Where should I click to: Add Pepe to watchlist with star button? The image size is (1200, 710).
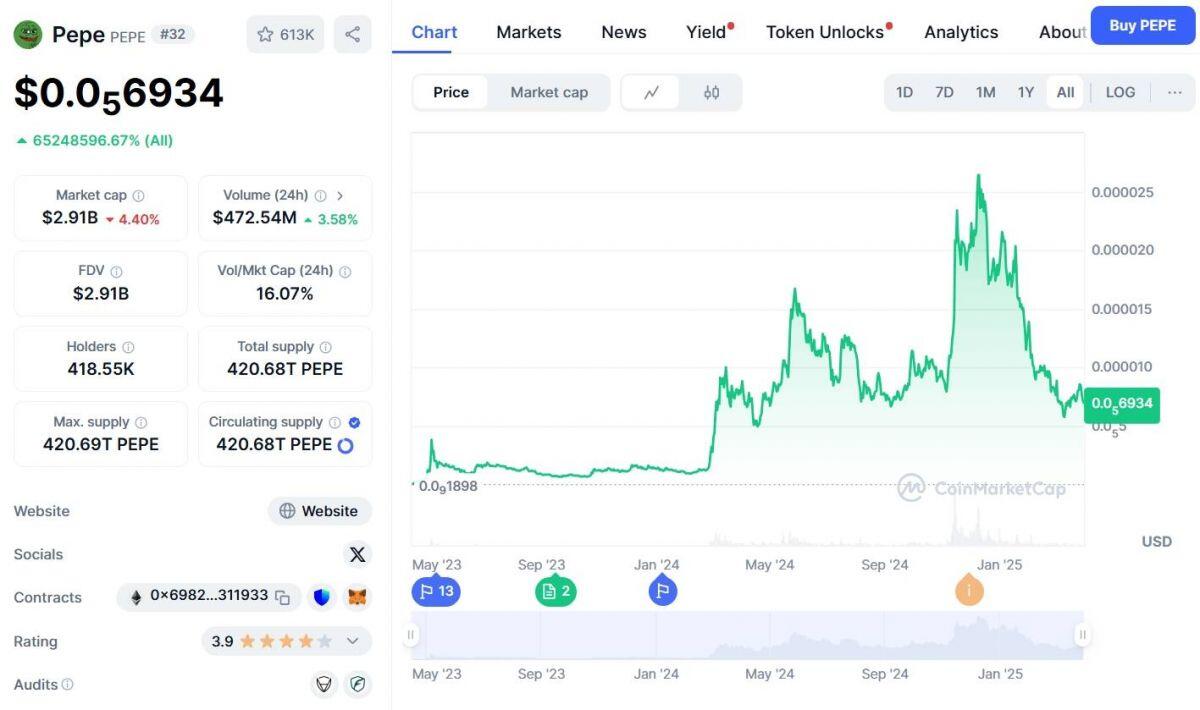point(285,34)
